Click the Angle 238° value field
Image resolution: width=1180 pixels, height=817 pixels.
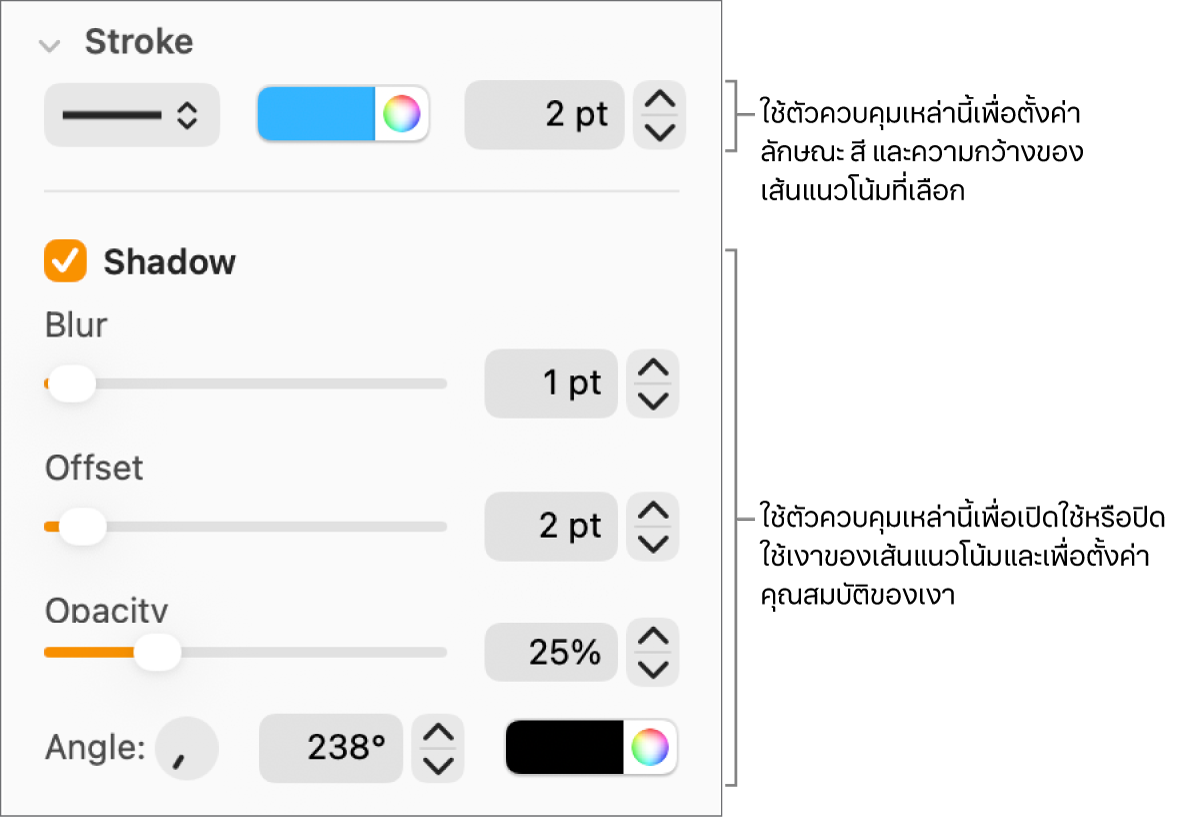pyautogui.click(x=331, y=748)
